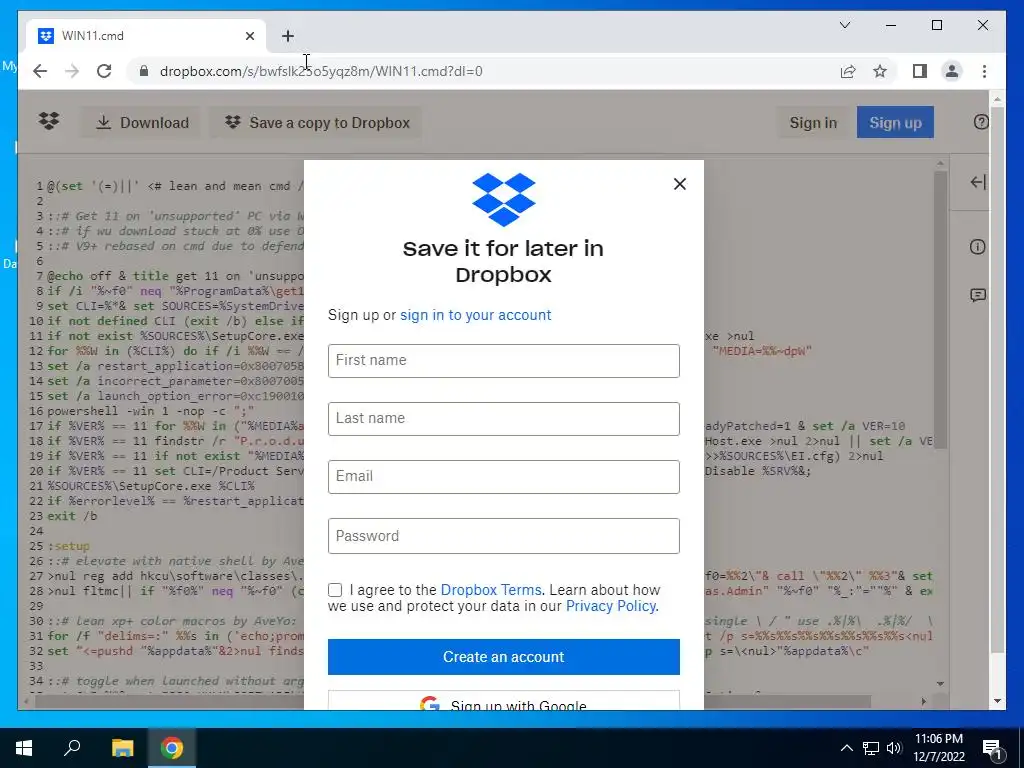Open the Privacy Policy link
Viewport: 1024px width, 768px height.
coord(611,606)
